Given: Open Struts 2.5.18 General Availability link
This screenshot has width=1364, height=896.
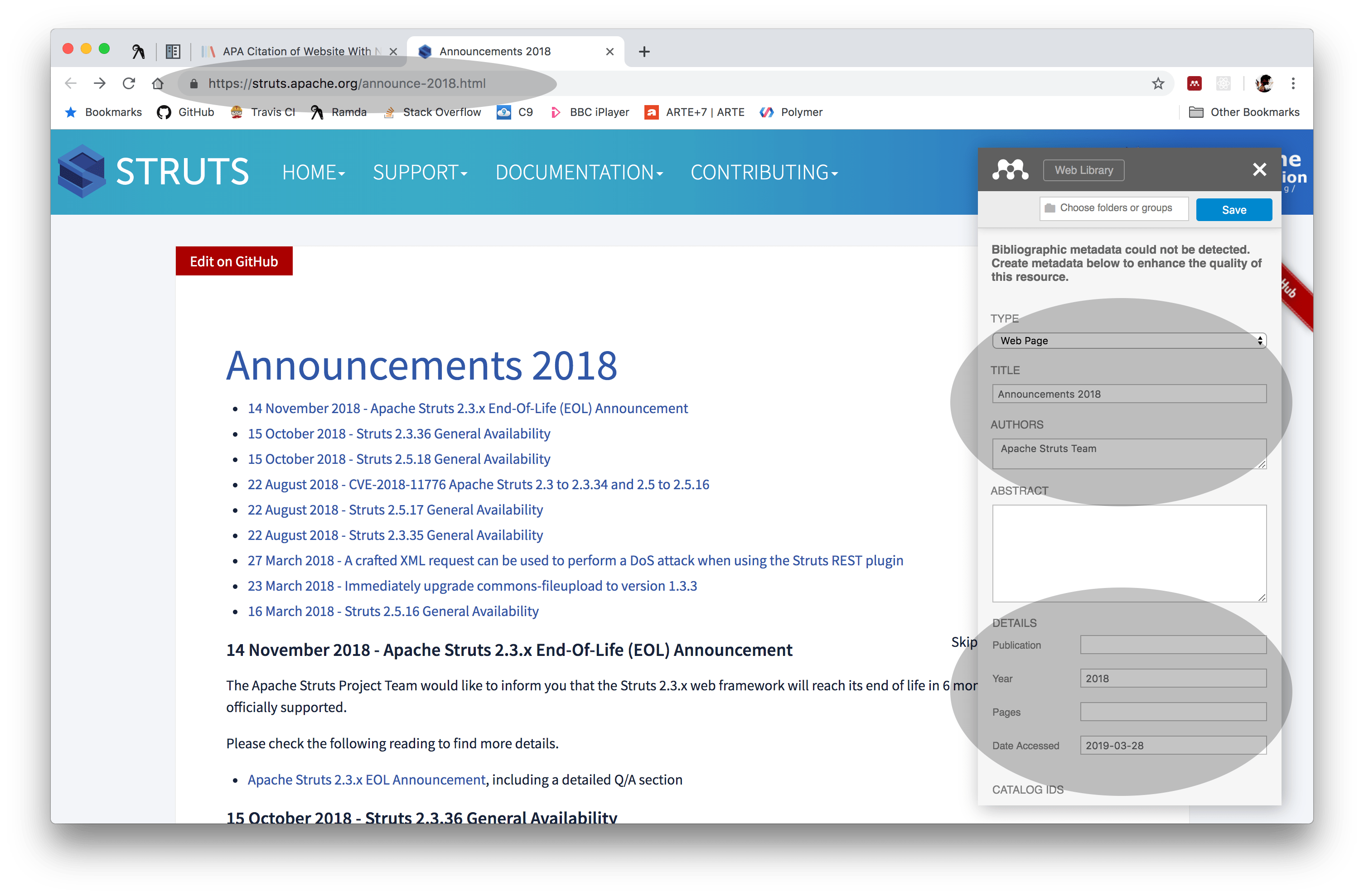Looking at the screenshot, I should coord(399,459).
